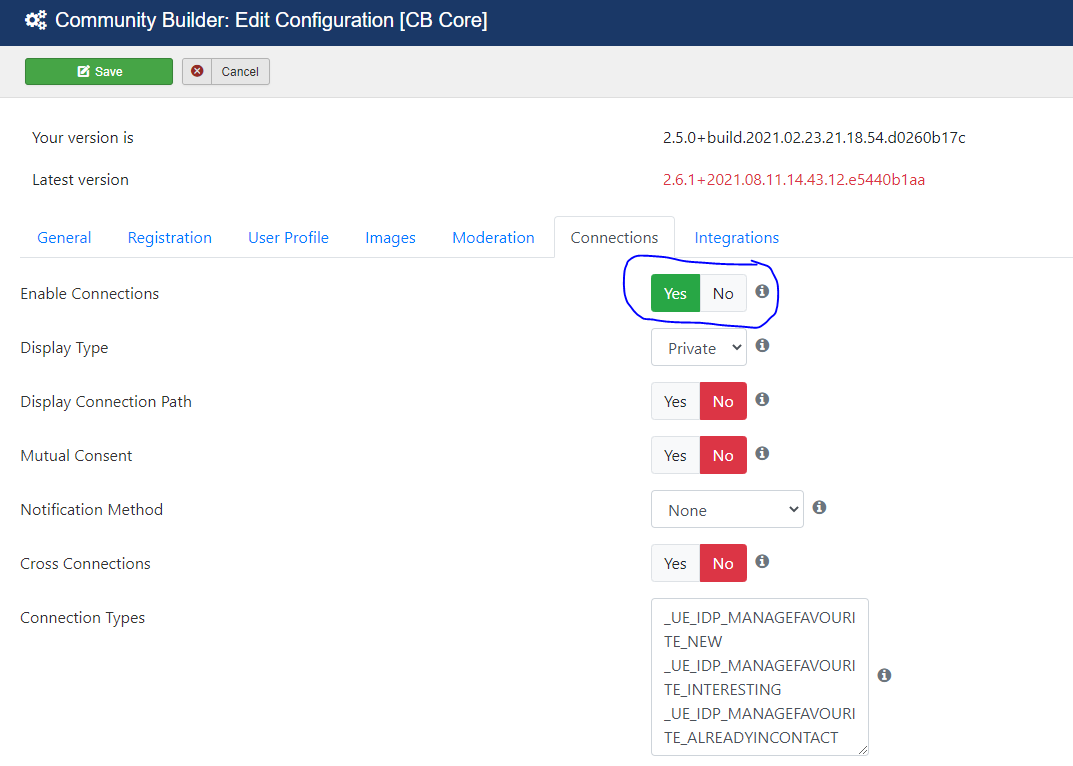Click the Notification Method label
Image resolution: width=1073 pixels, height=766 pixels.
92,510
